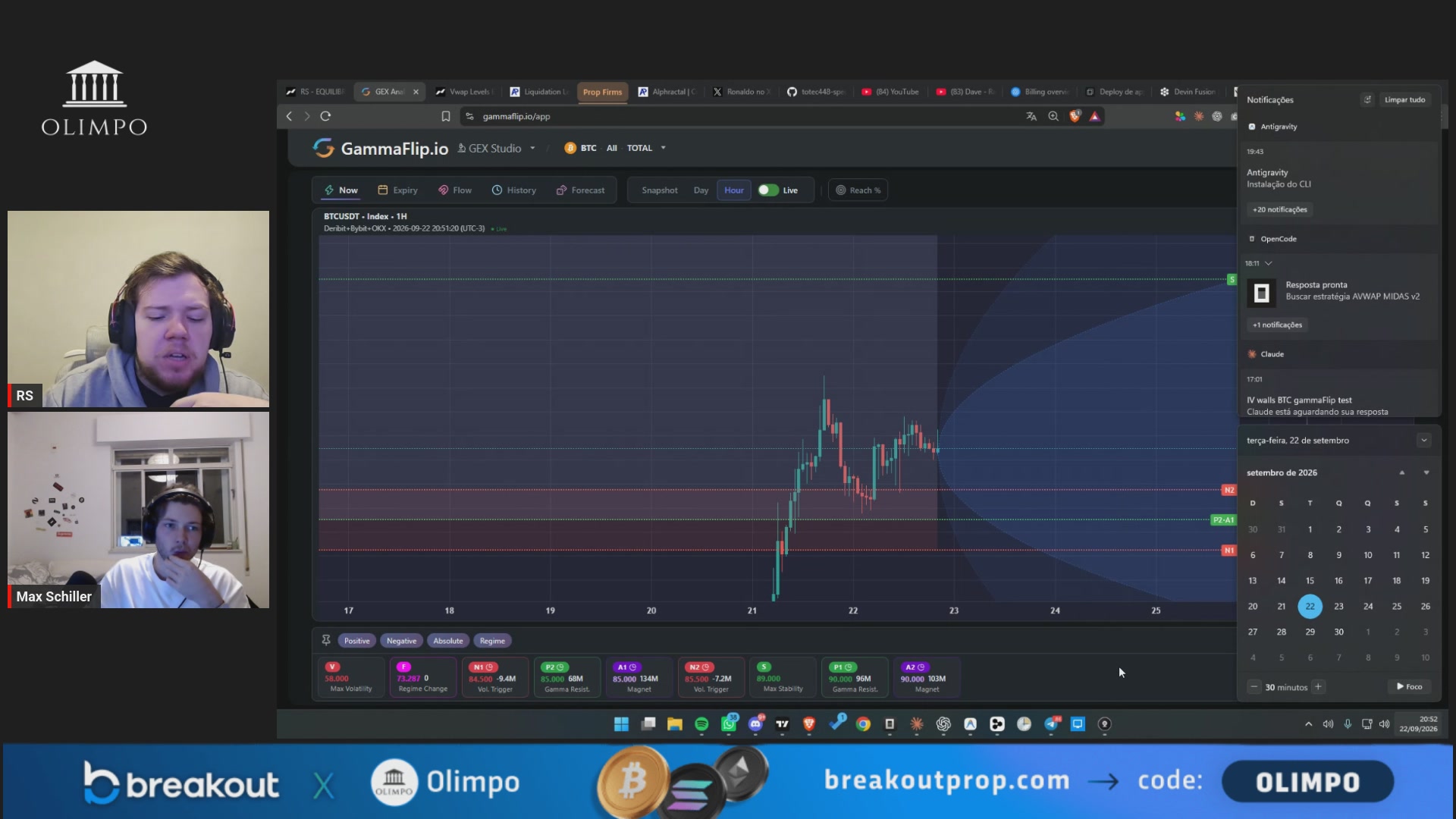Viewport: 1456px width, 819px height.
Task: Open the Forecast tab
Action: [x=580, y=190]
